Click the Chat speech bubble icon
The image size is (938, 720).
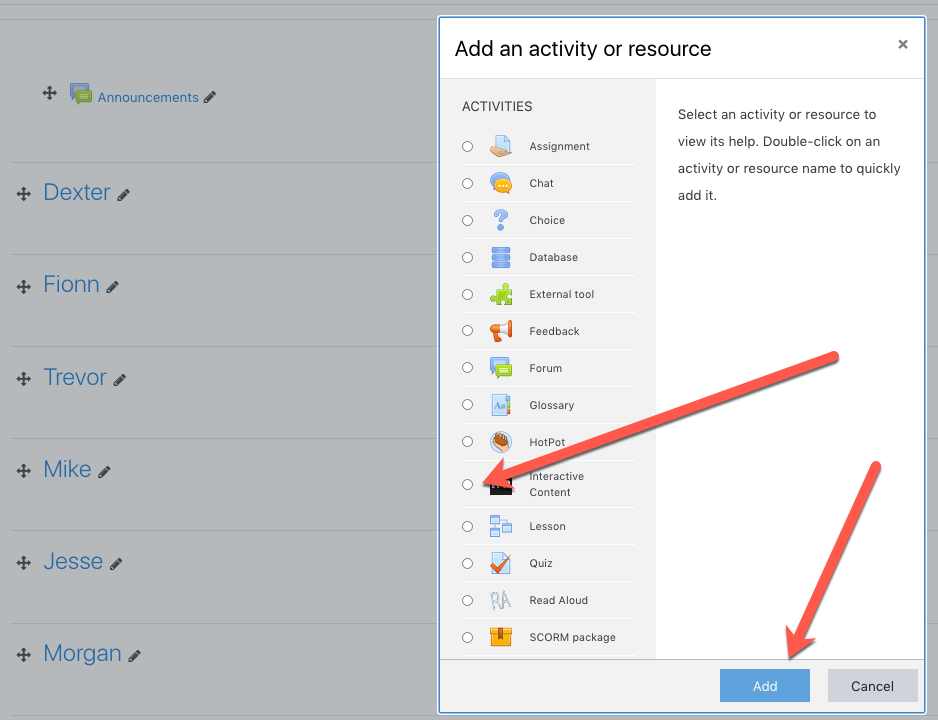[501, 184]
